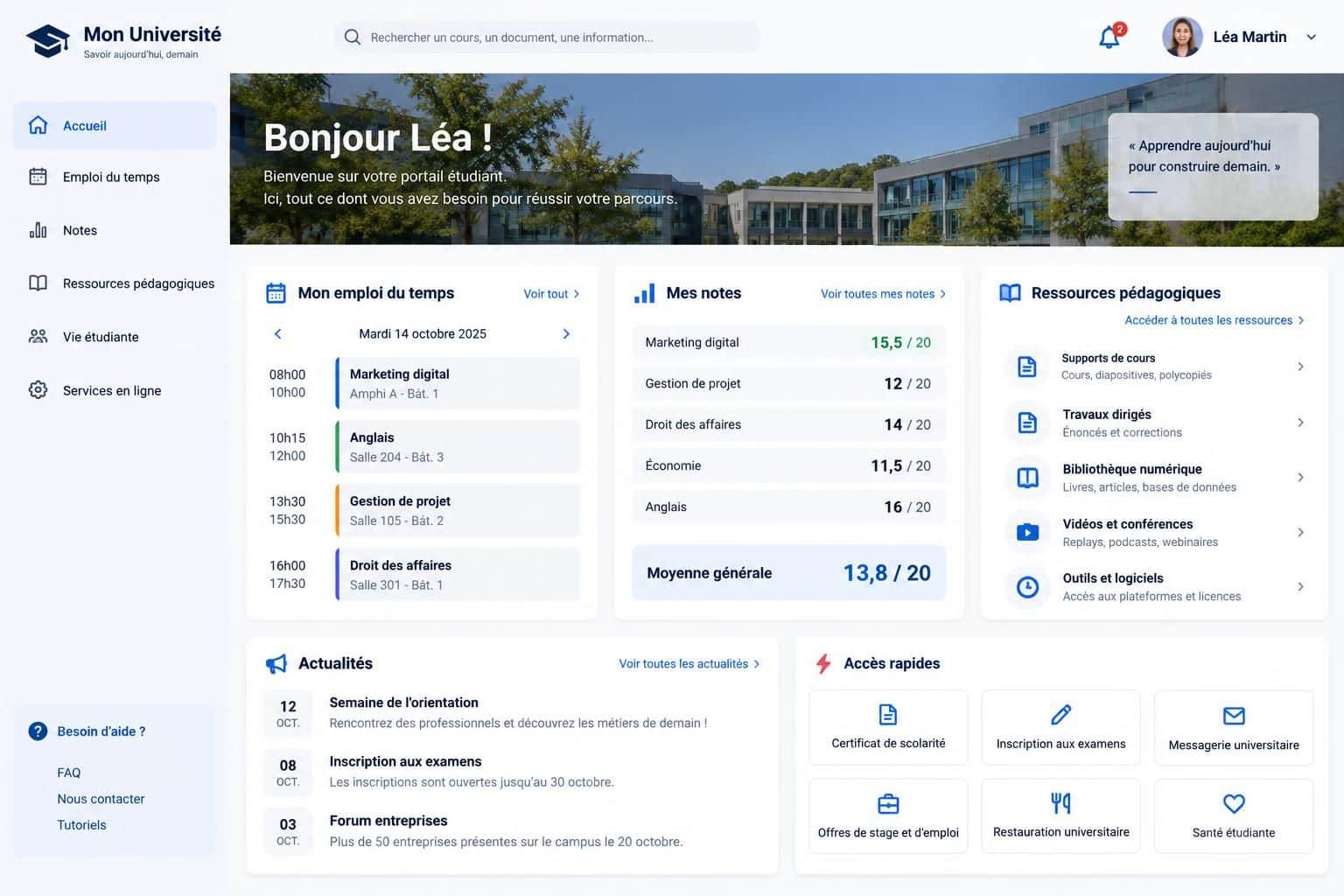Click the Travaux dirigés document icon
The width and height of the screenshot is (1344, 896).
(x=1027, y=423)
